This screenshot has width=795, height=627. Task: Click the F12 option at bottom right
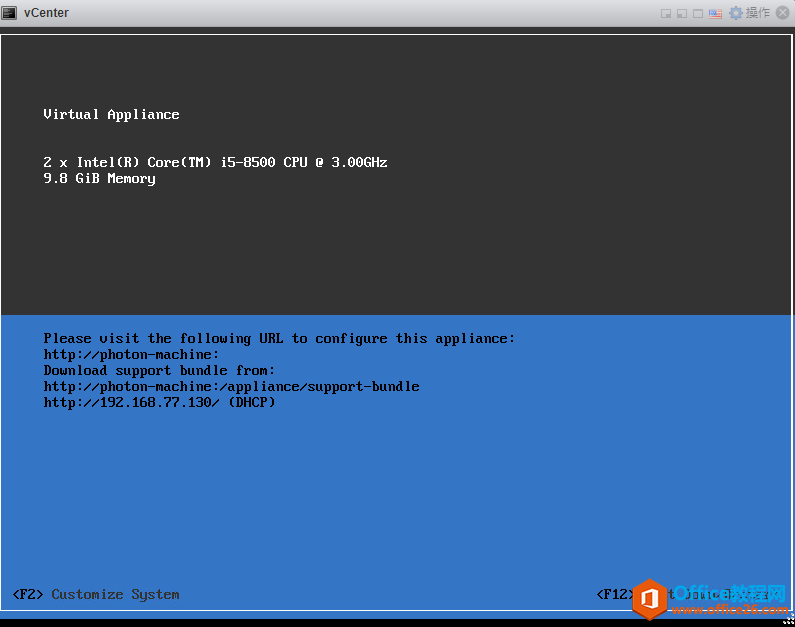pyautogui.click(x=615, y=594)
